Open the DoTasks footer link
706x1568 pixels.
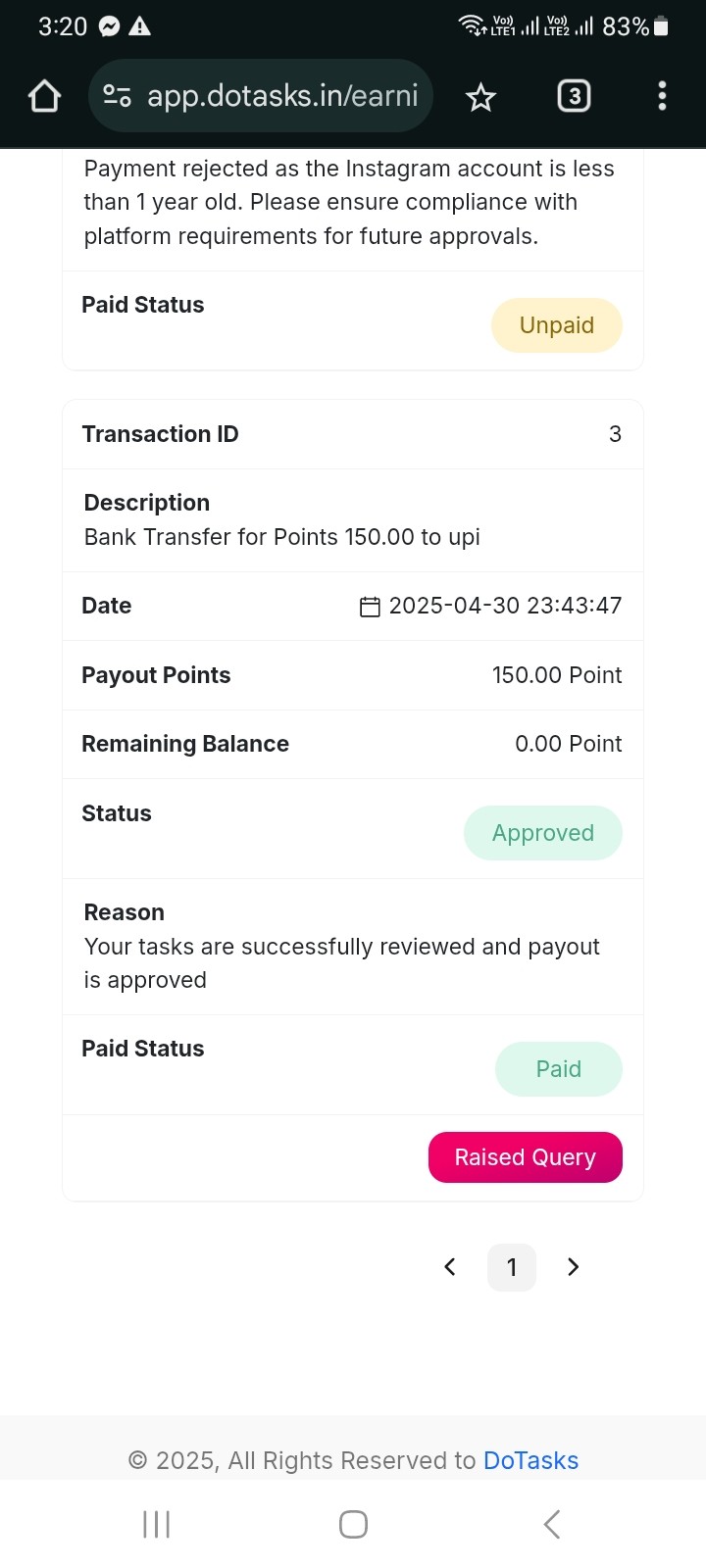click(531, 1460)
